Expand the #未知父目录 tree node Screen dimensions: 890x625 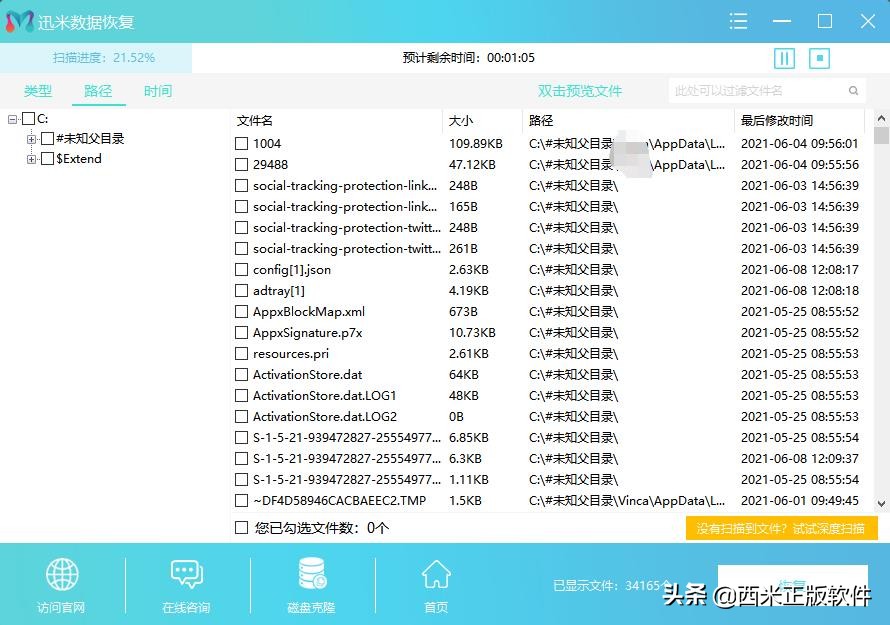point(31,139)
